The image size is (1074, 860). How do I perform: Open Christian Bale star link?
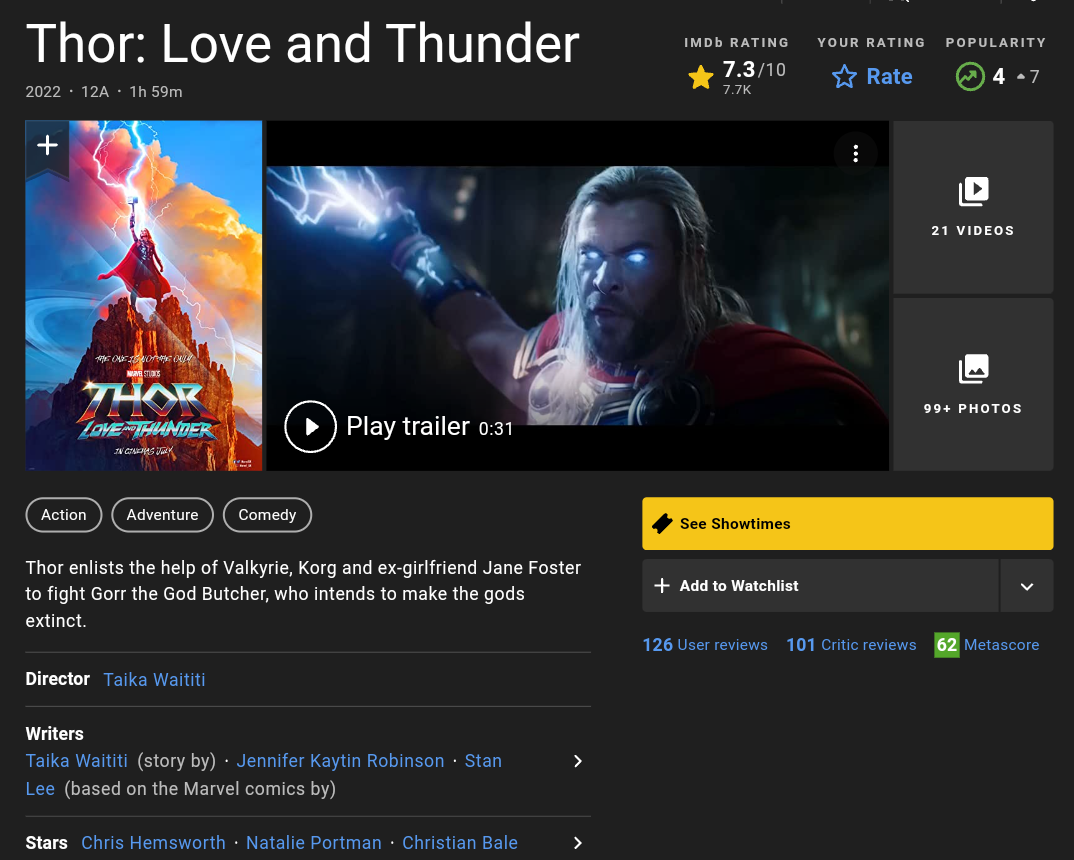(460, 843)
